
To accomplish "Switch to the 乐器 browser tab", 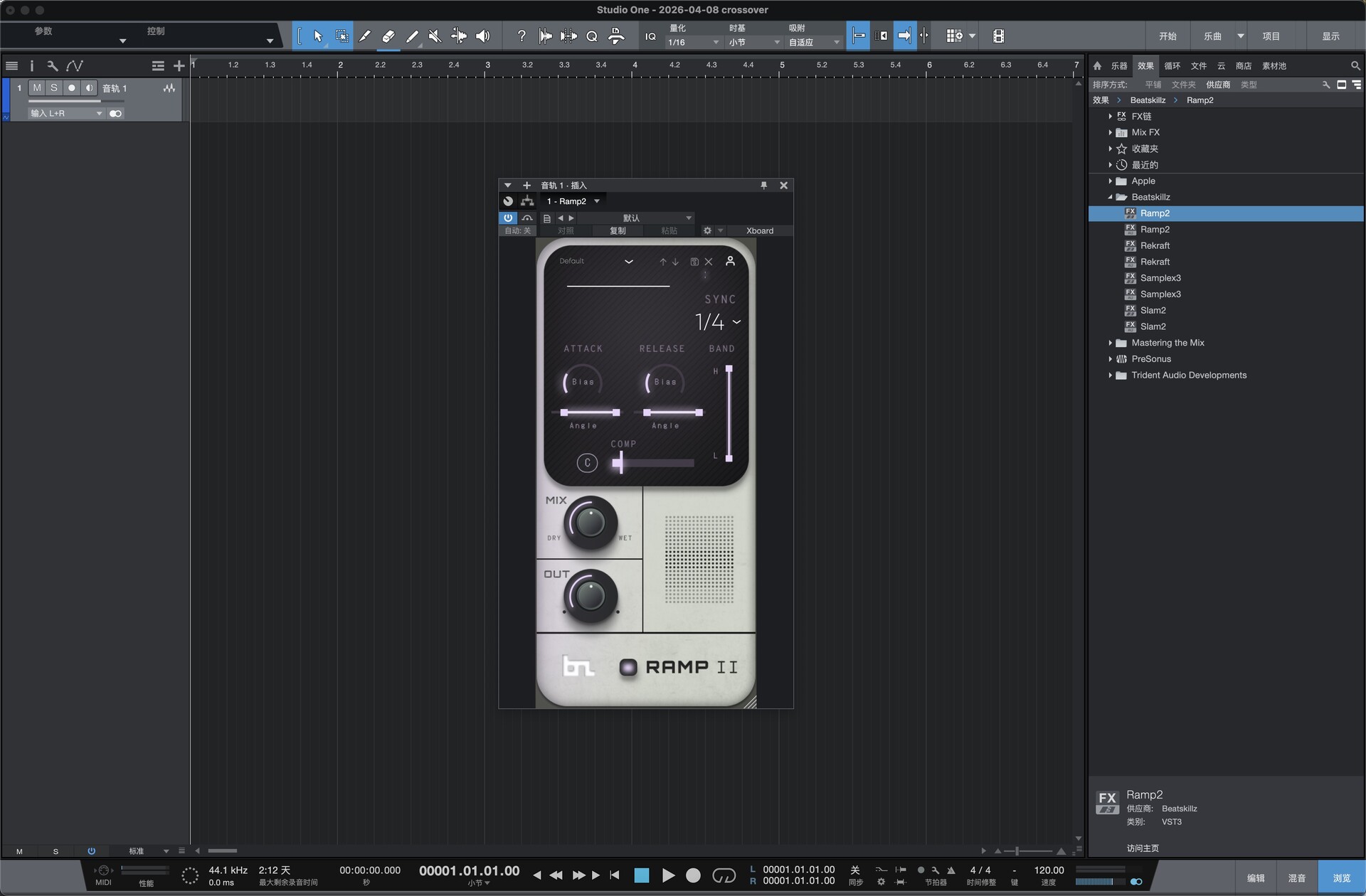I will point(1119,66).
